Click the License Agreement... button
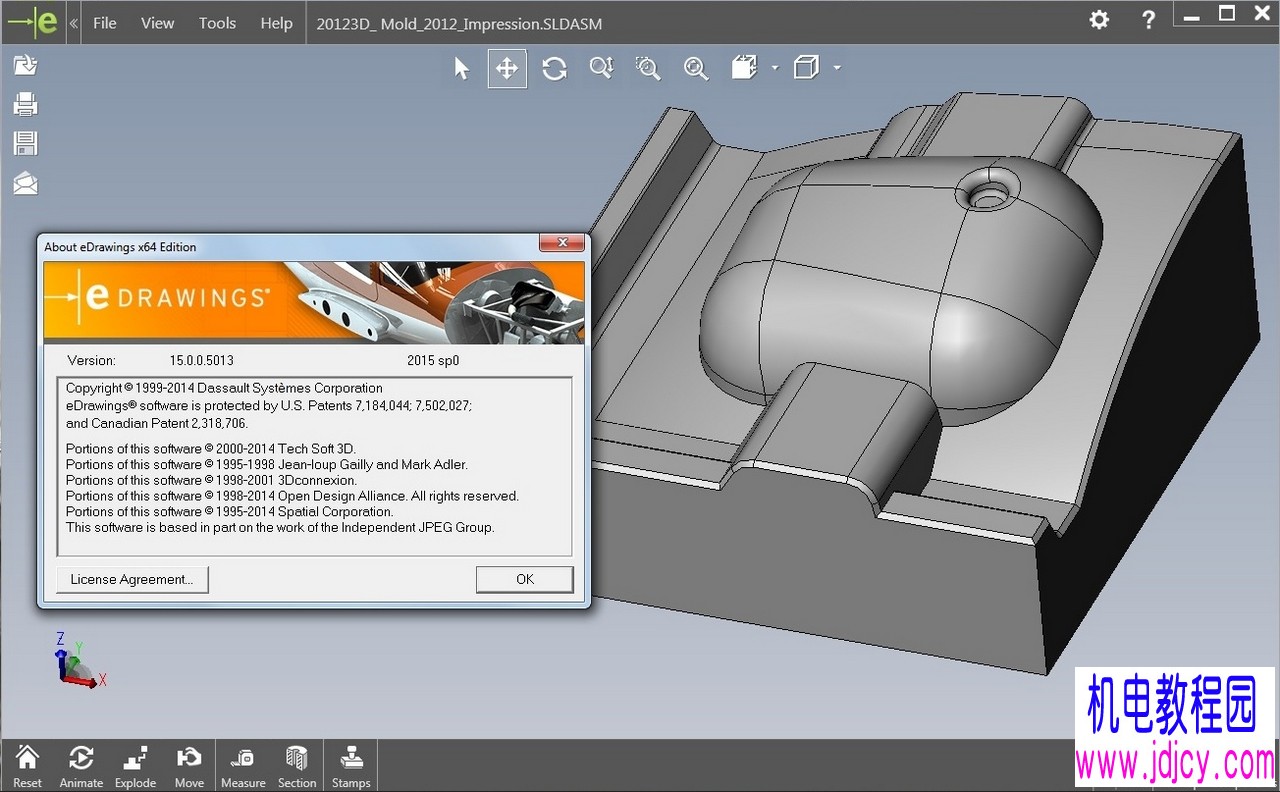1280x792 pixels. 132,579
